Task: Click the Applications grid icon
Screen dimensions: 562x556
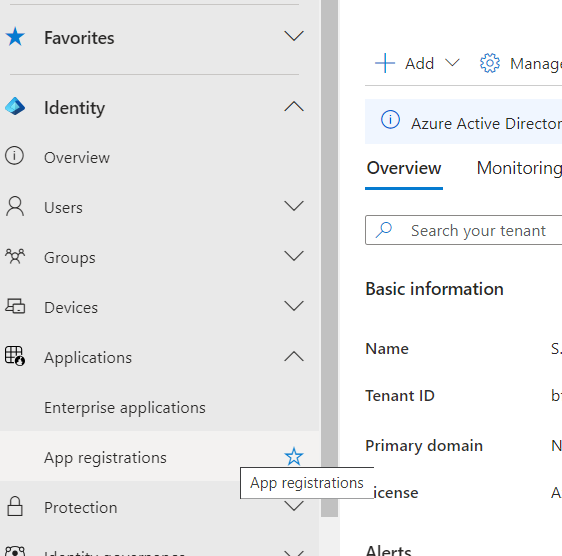Action: (x=15, y=356)
